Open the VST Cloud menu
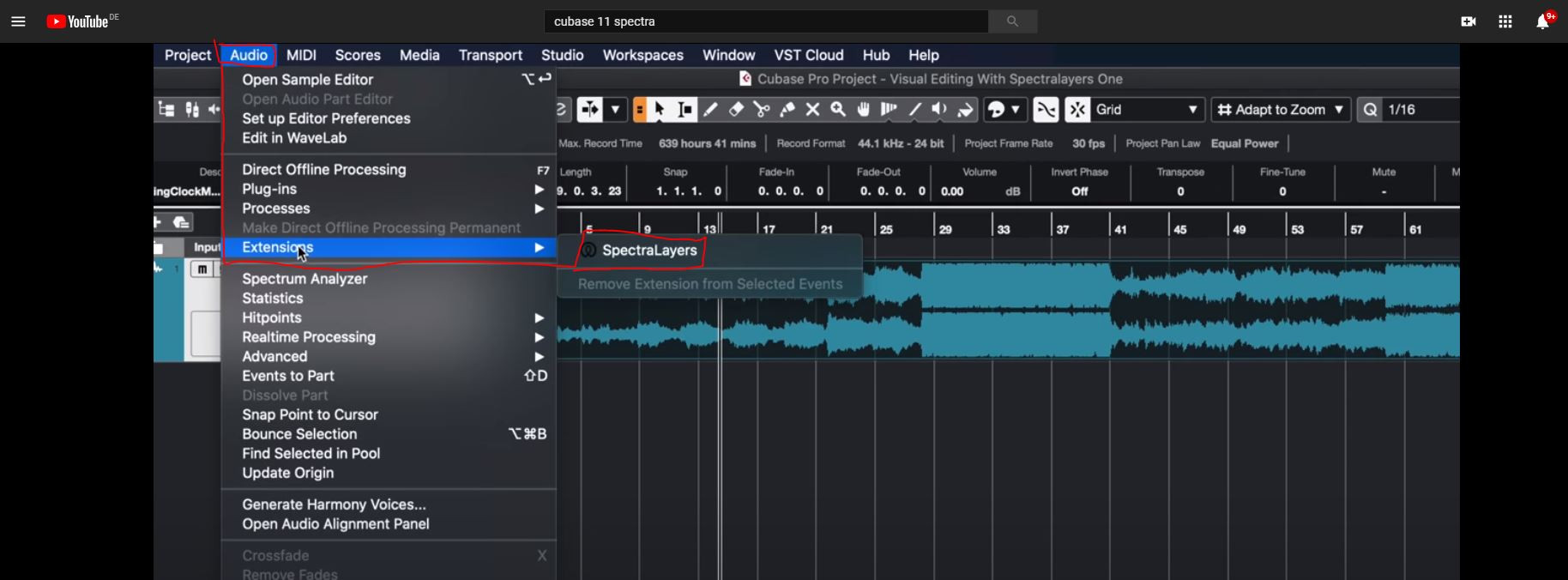This screenshot has width=1568, height=580. click(x=809, y=55)
